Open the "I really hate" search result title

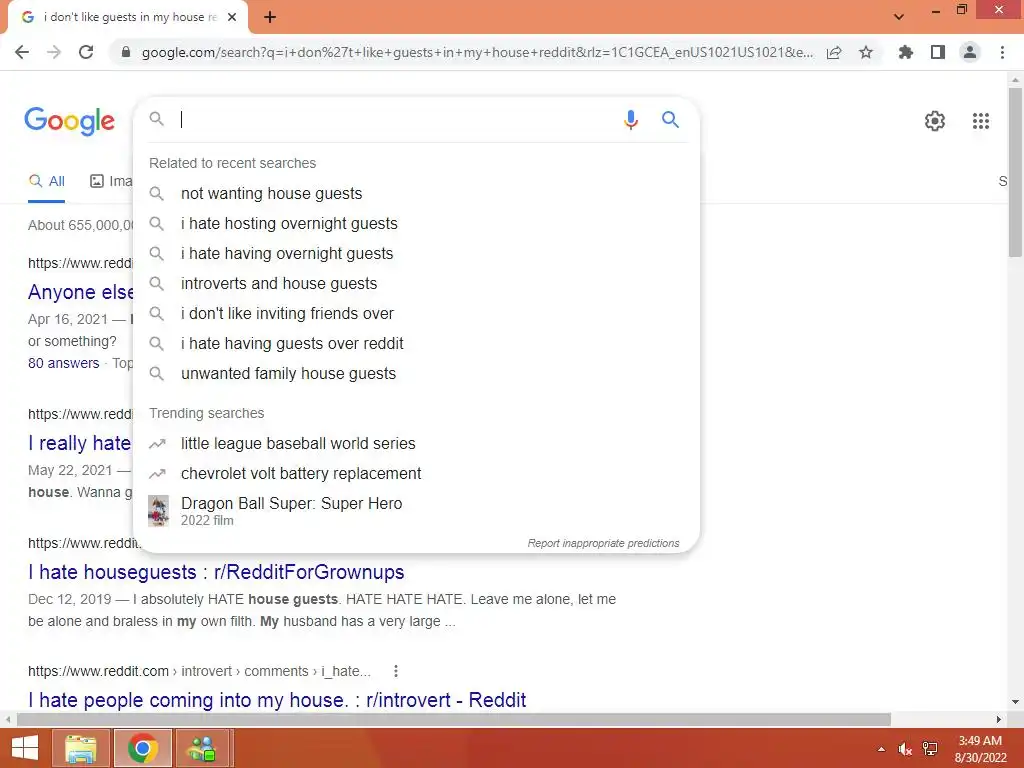click(80, 443)
